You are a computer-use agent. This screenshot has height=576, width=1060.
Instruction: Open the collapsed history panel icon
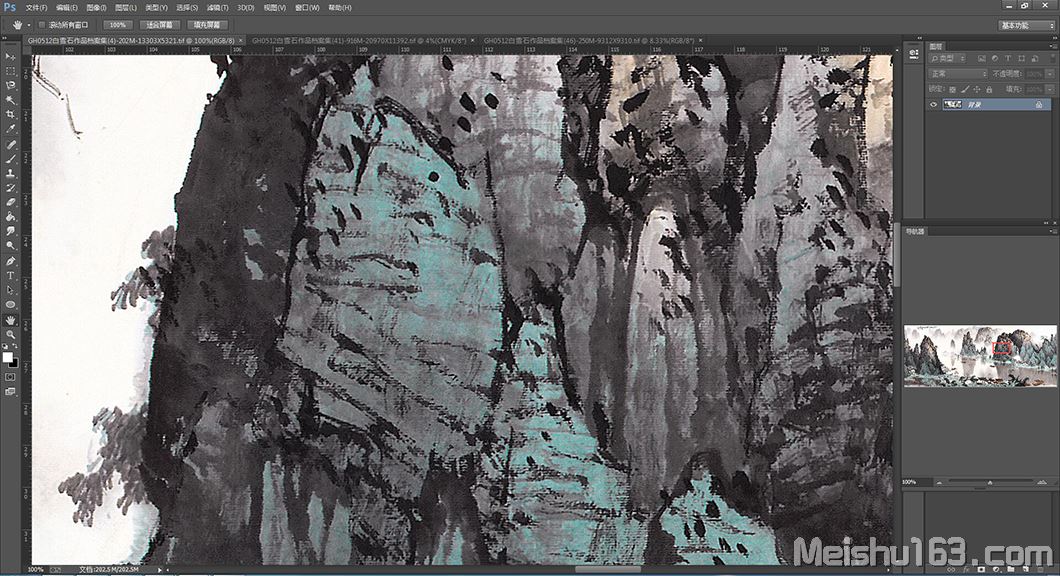(x=914, y=53)
